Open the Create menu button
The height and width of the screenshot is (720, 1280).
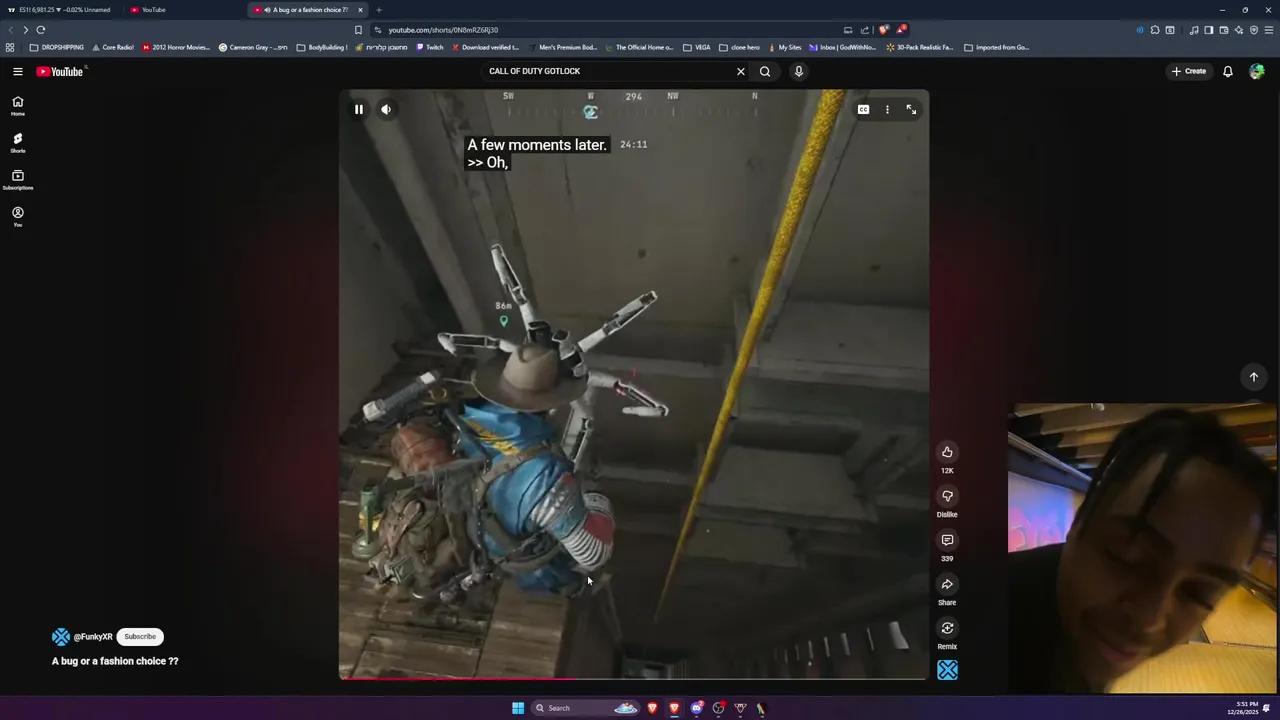[1189, 71]
